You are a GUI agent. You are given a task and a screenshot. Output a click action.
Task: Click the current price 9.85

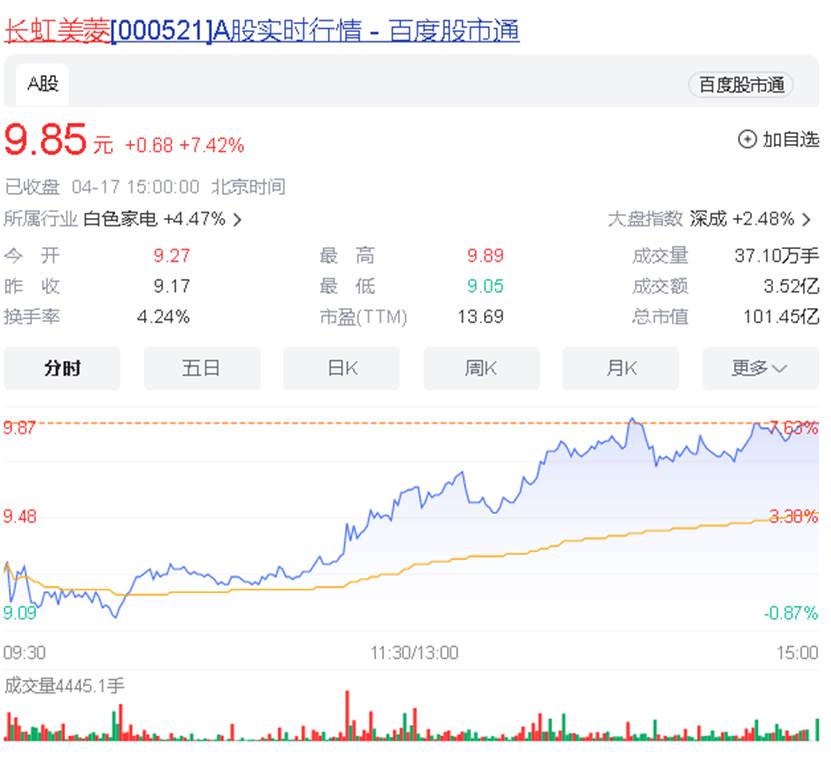(46, 139)
